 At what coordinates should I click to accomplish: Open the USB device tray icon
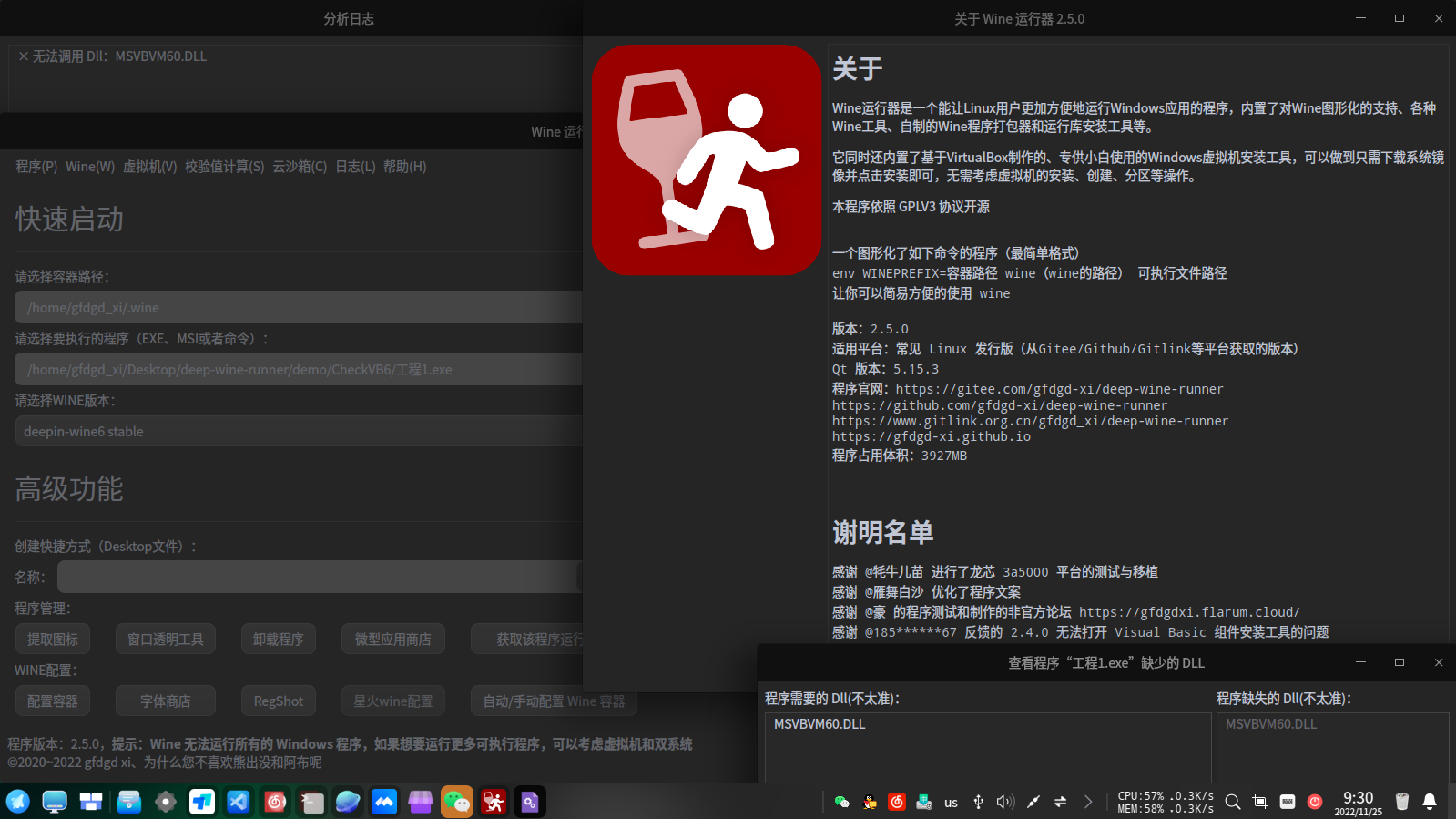pos(979,802)
